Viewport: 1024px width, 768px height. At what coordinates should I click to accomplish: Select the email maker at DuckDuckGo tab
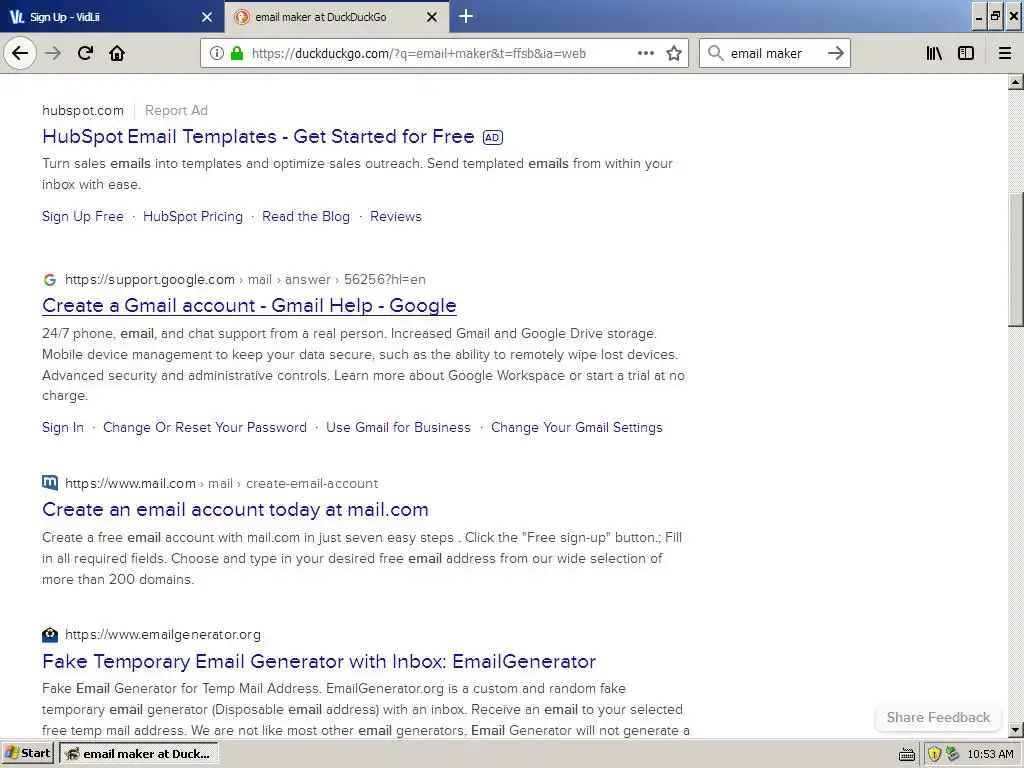point(337,17)
